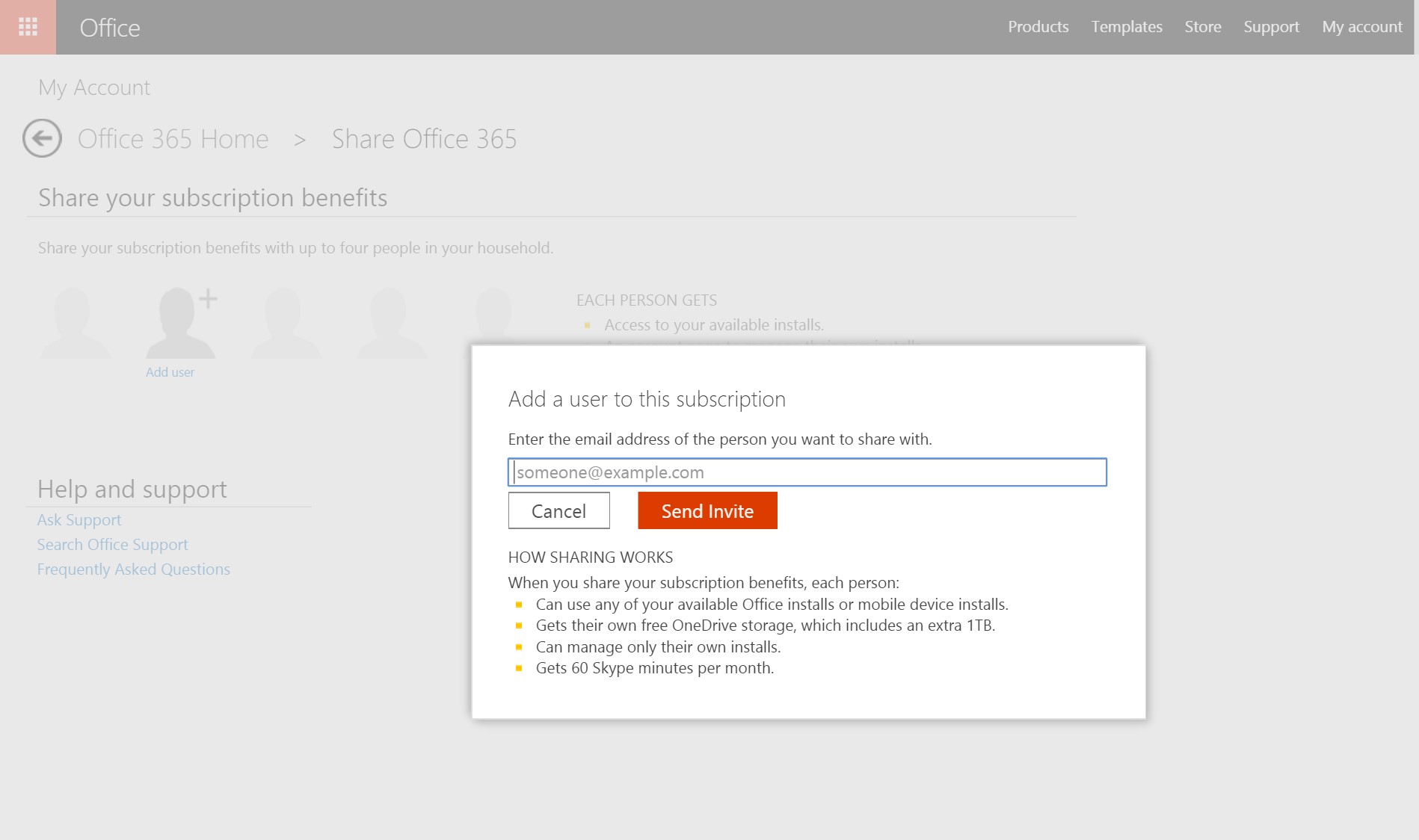Click the Office logo text in header
The height and width of the screenshot is (840, 1419).
[x=110, y=28]
